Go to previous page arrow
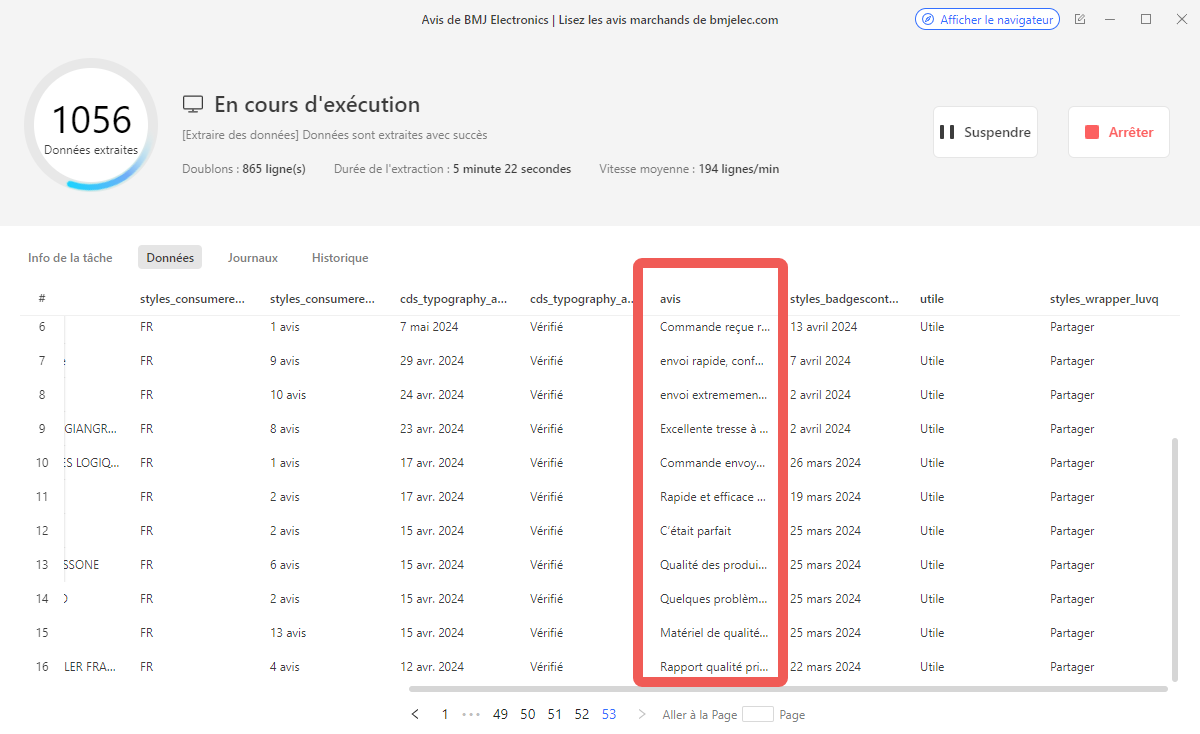1200x734 pixels. pyautogui.click(x=415, y=714)
